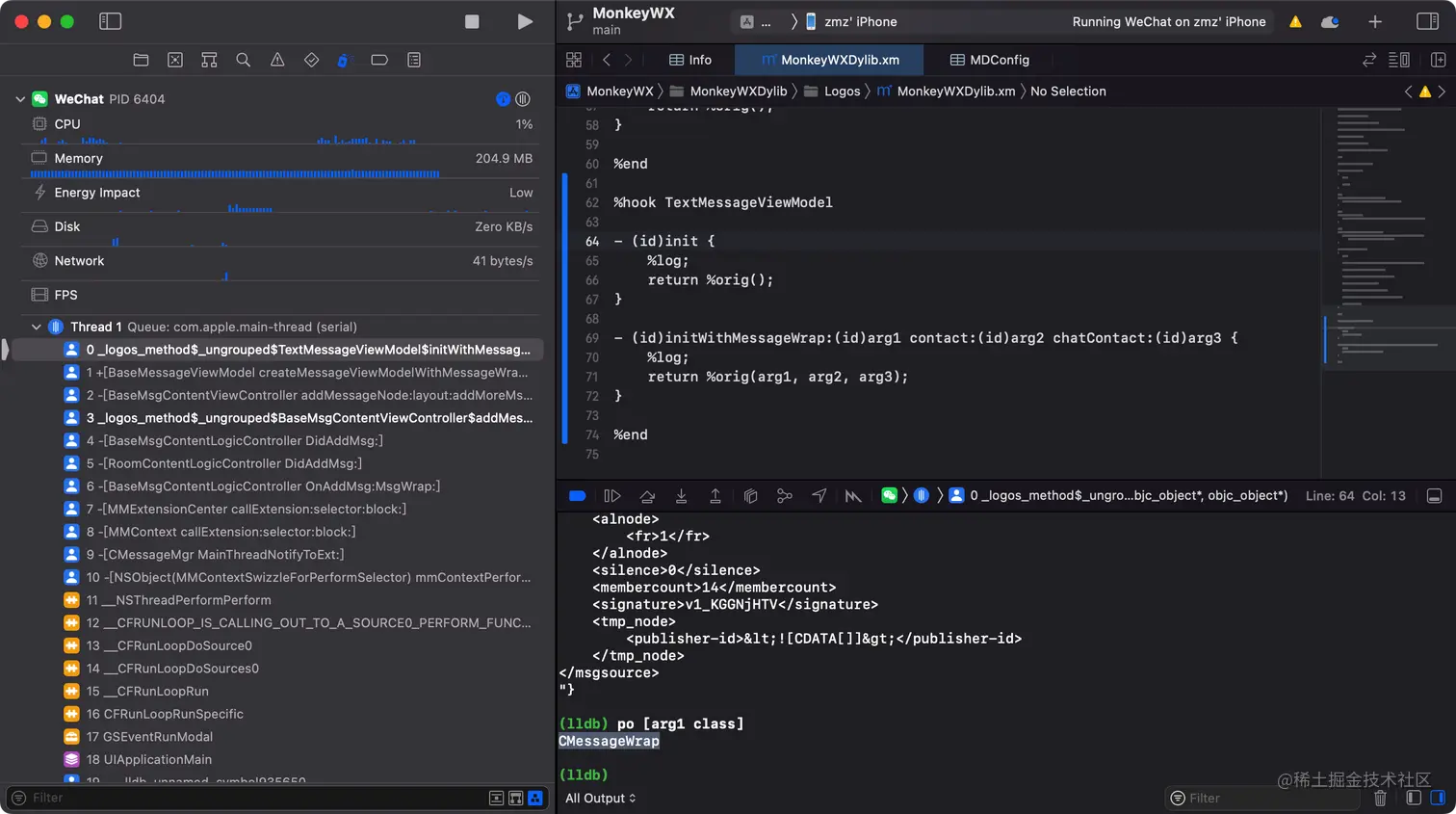The width and height of the screenshot is (1456, 814).
Task: Click the Run play button
Action: pos(525,21)
